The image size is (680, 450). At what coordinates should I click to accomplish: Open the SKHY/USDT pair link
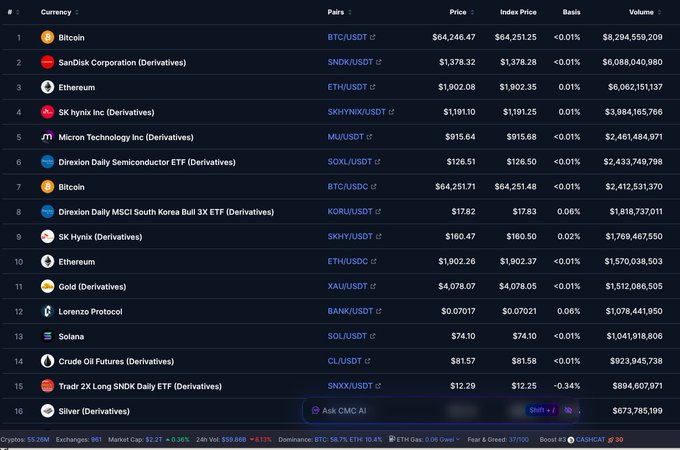[x=350, y=236]
